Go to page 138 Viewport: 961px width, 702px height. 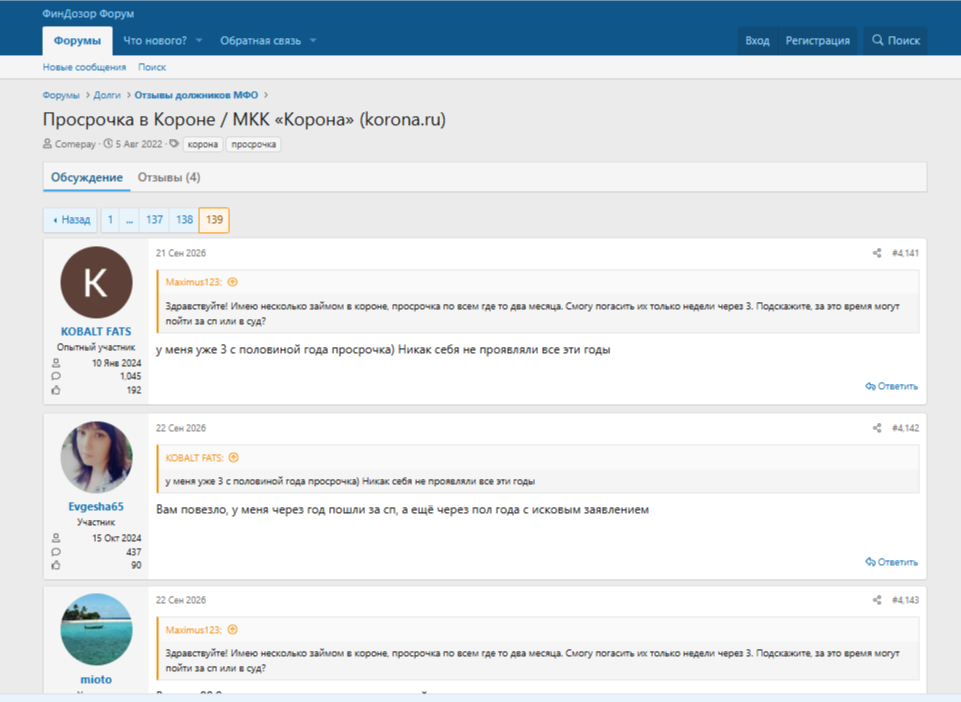tap(184, 220)
